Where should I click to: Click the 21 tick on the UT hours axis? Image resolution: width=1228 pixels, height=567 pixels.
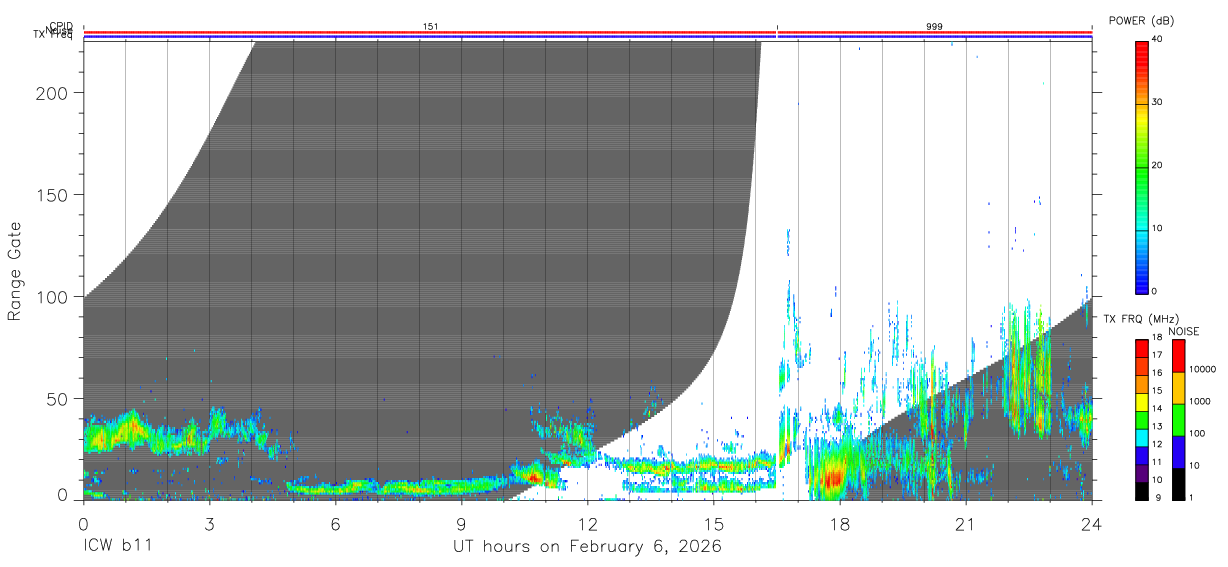tap(965, 524)
